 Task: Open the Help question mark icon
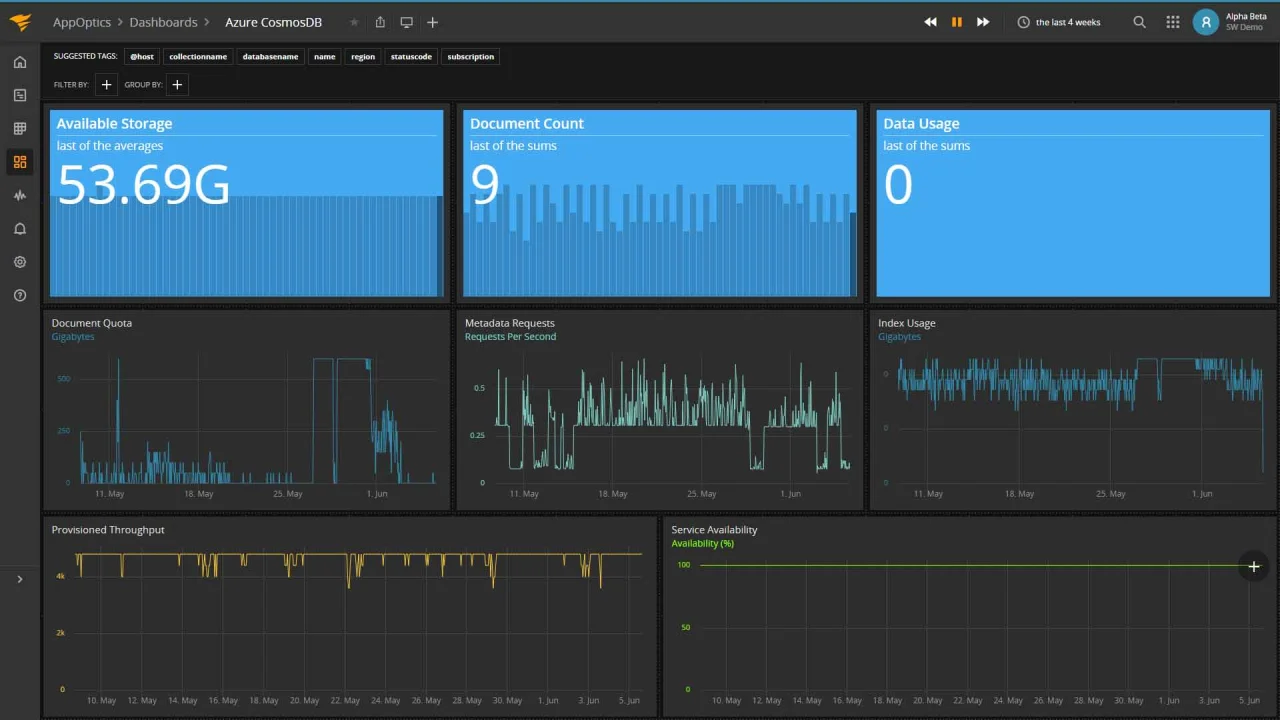[19, 295]
